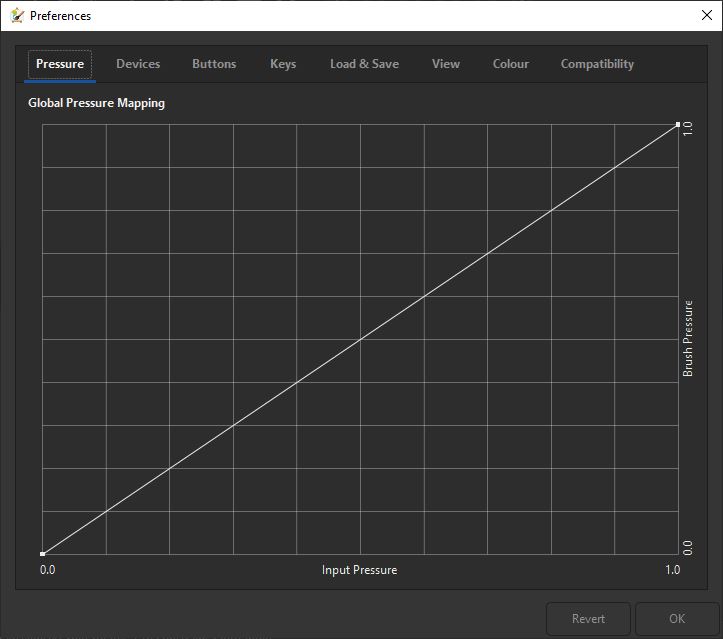Confirm preferences with the OK button
The width and height of the screenshot is (723, 639).
[677, 619]
